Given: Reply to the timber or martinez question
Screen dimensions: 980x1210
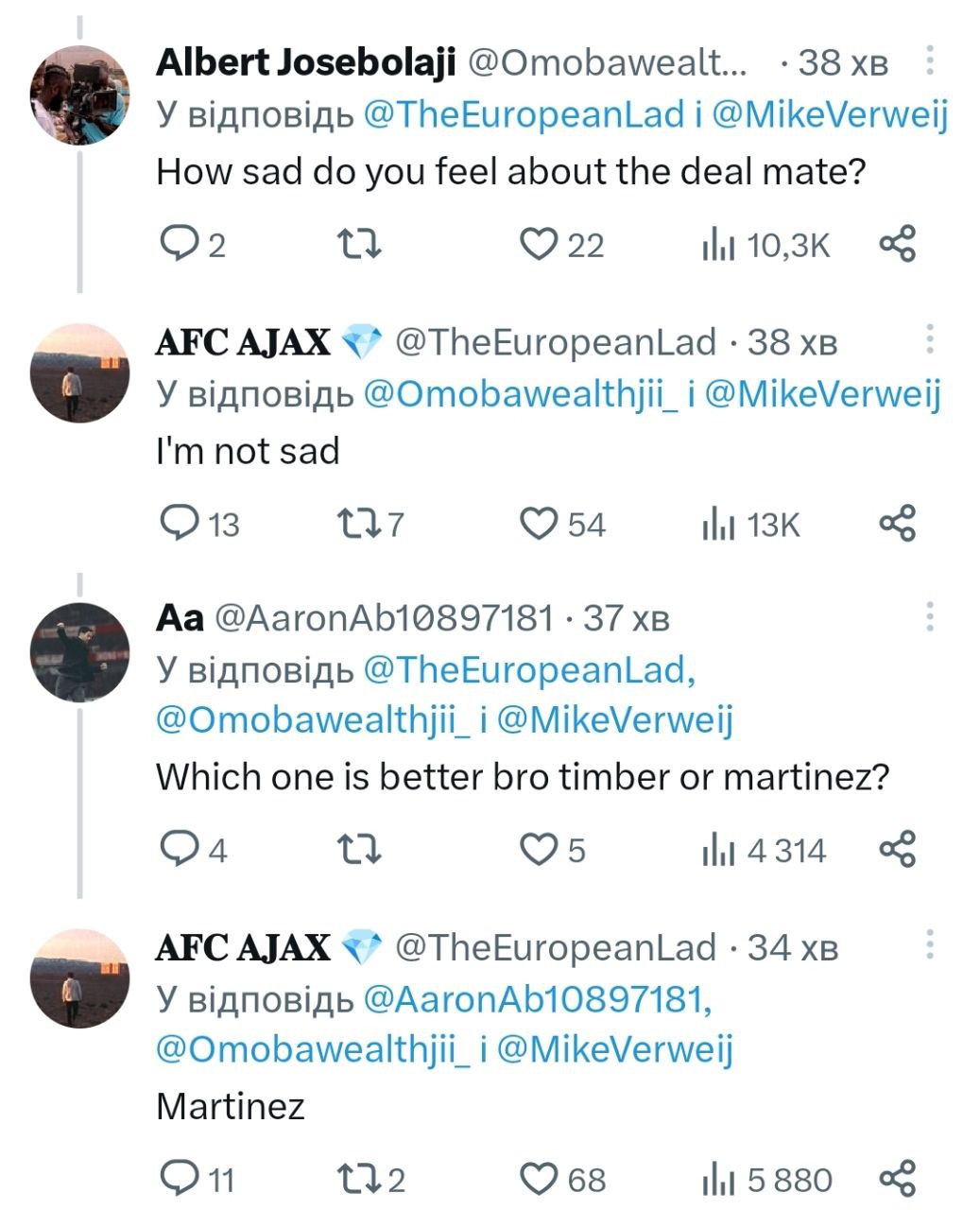Looking at the screenshot, I should coord(178,850).
